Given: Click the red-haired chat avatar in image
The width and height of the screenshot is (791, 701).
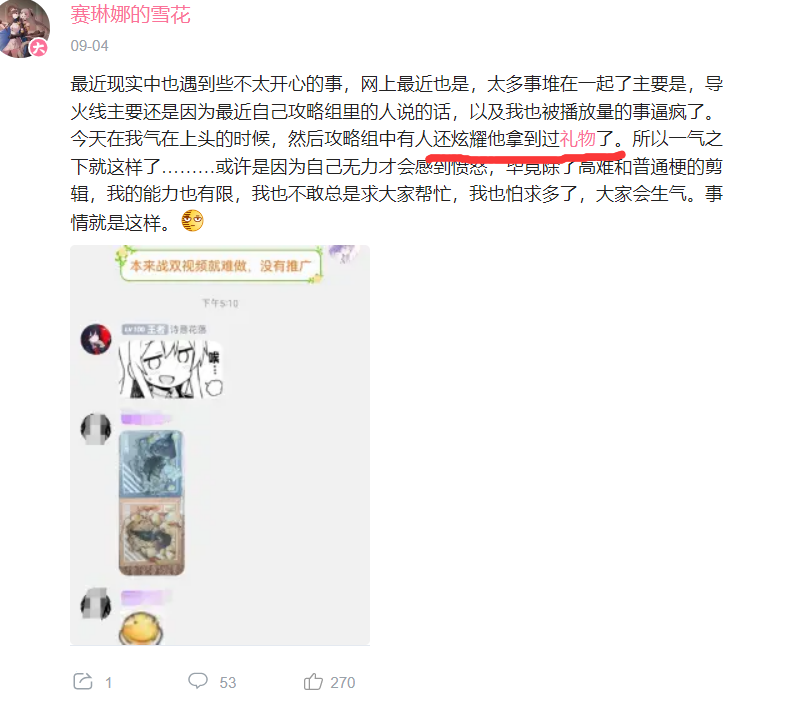Looking at the screenshot, I should coord(96,339).
